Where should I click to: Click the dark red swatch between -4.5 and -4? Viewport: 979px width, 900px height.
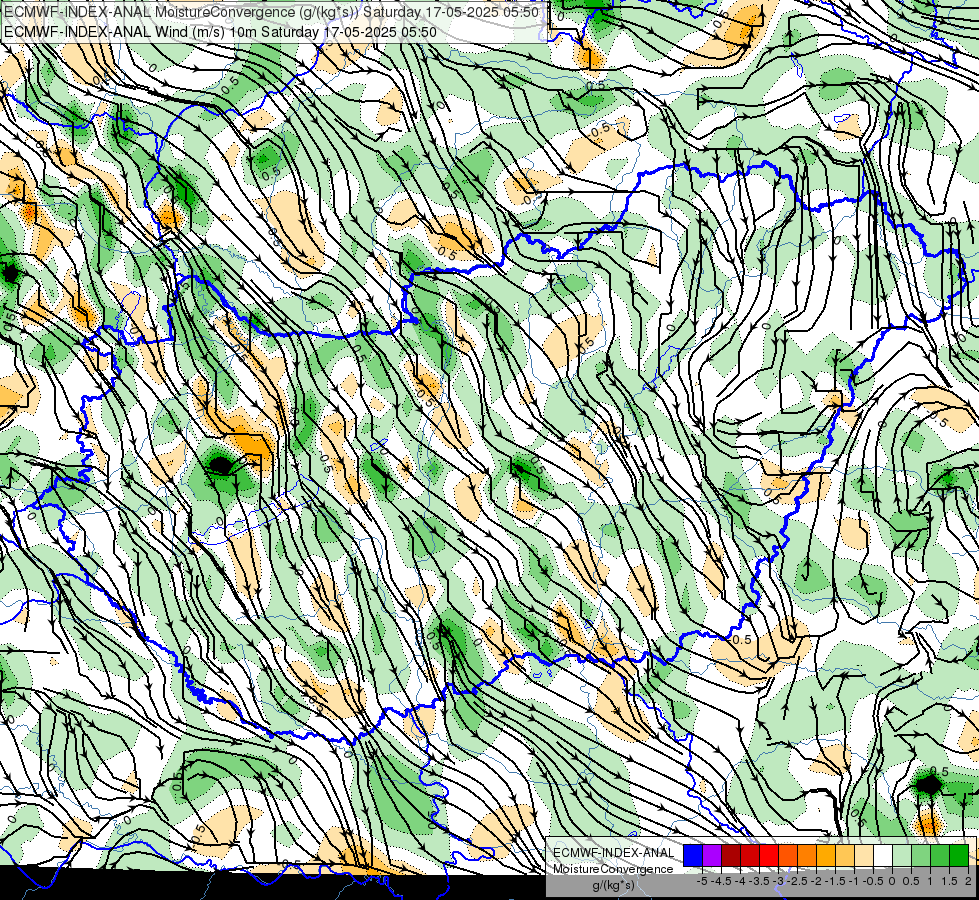click(x=731, y=855)
